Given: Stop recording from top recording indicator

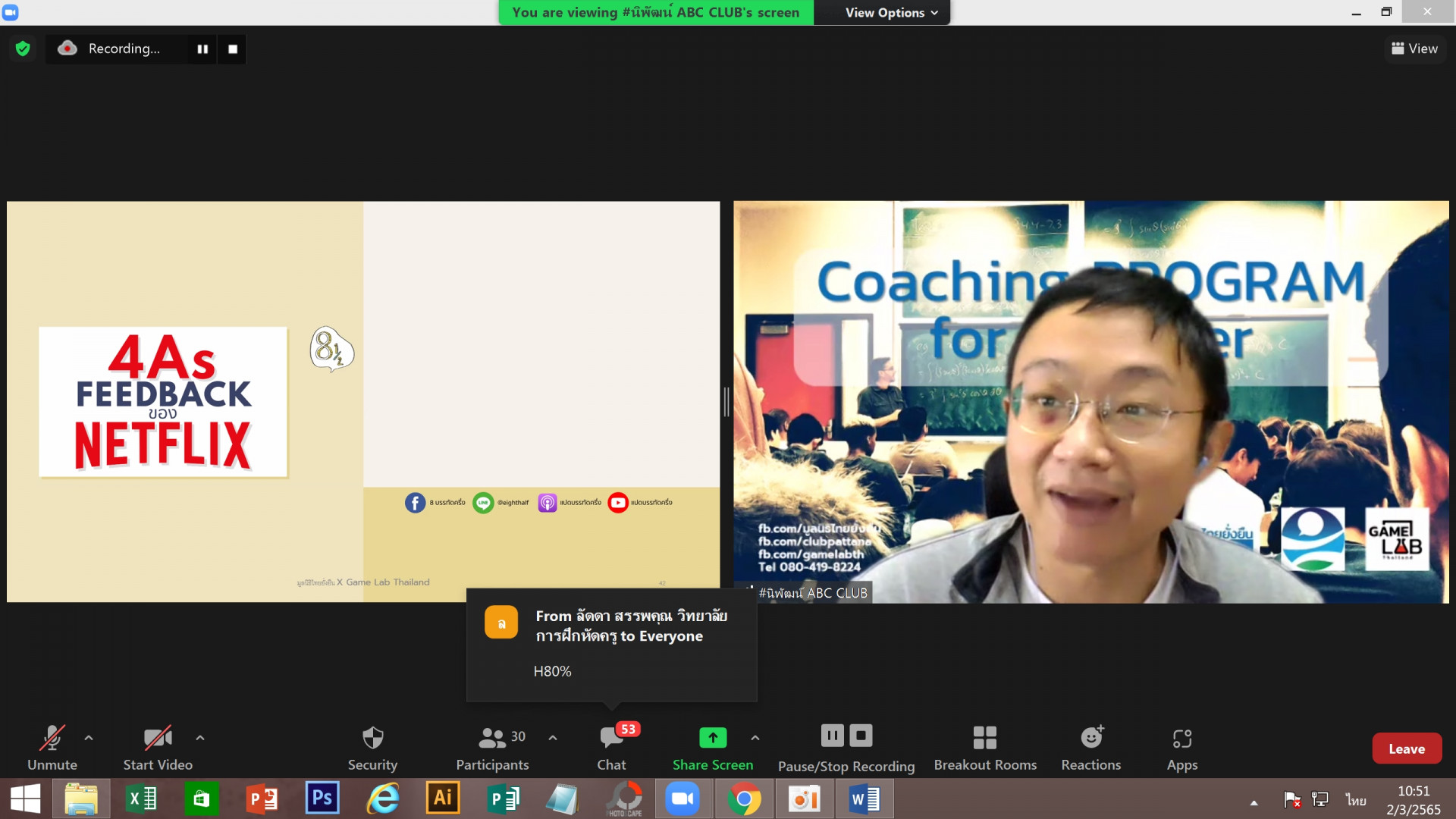Looking at the screenshot, I should click(x=233, y=49).
